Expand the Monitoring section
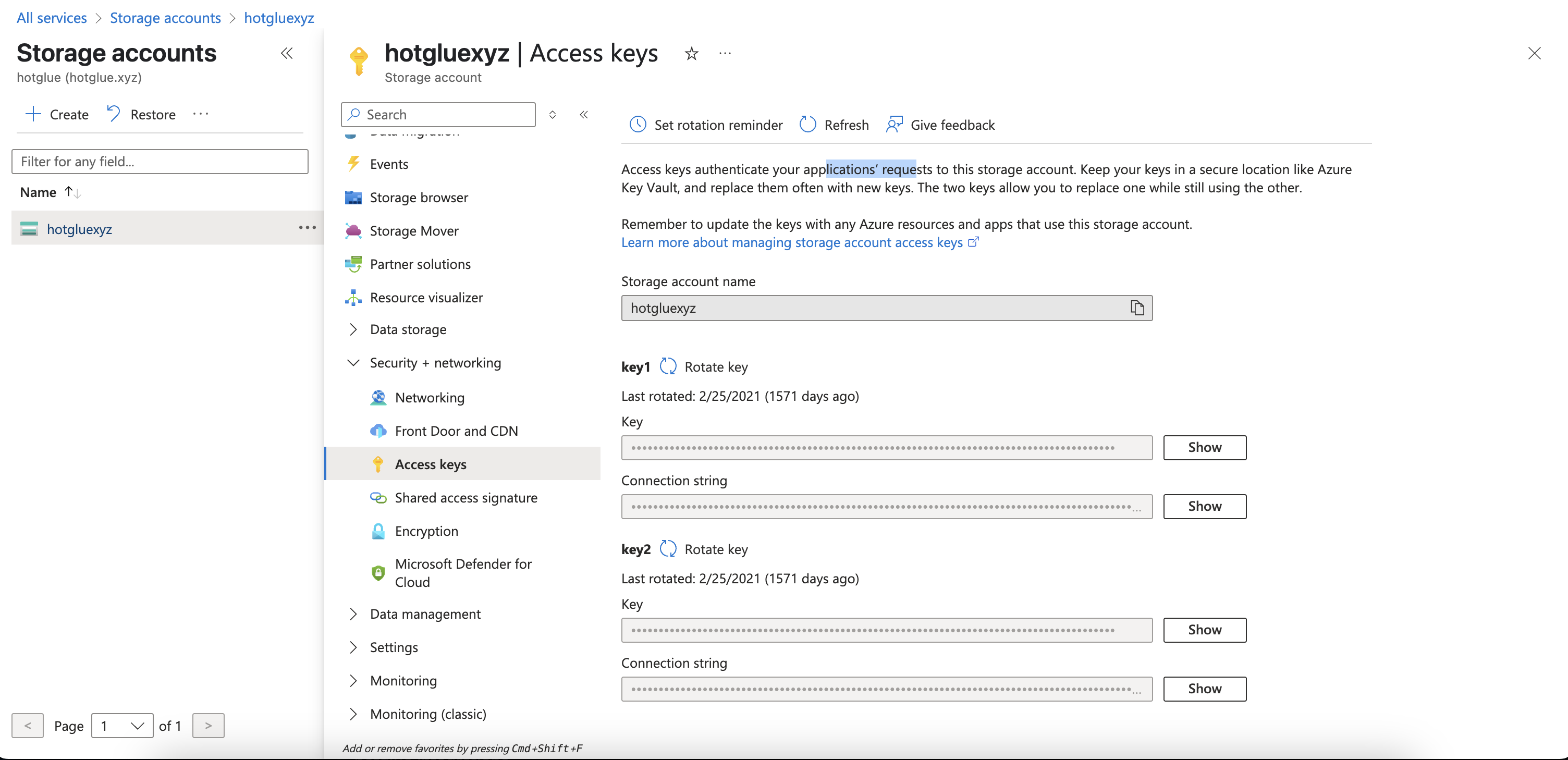The width and height of the screenshot is (1568, 760). tap(353, 680)
